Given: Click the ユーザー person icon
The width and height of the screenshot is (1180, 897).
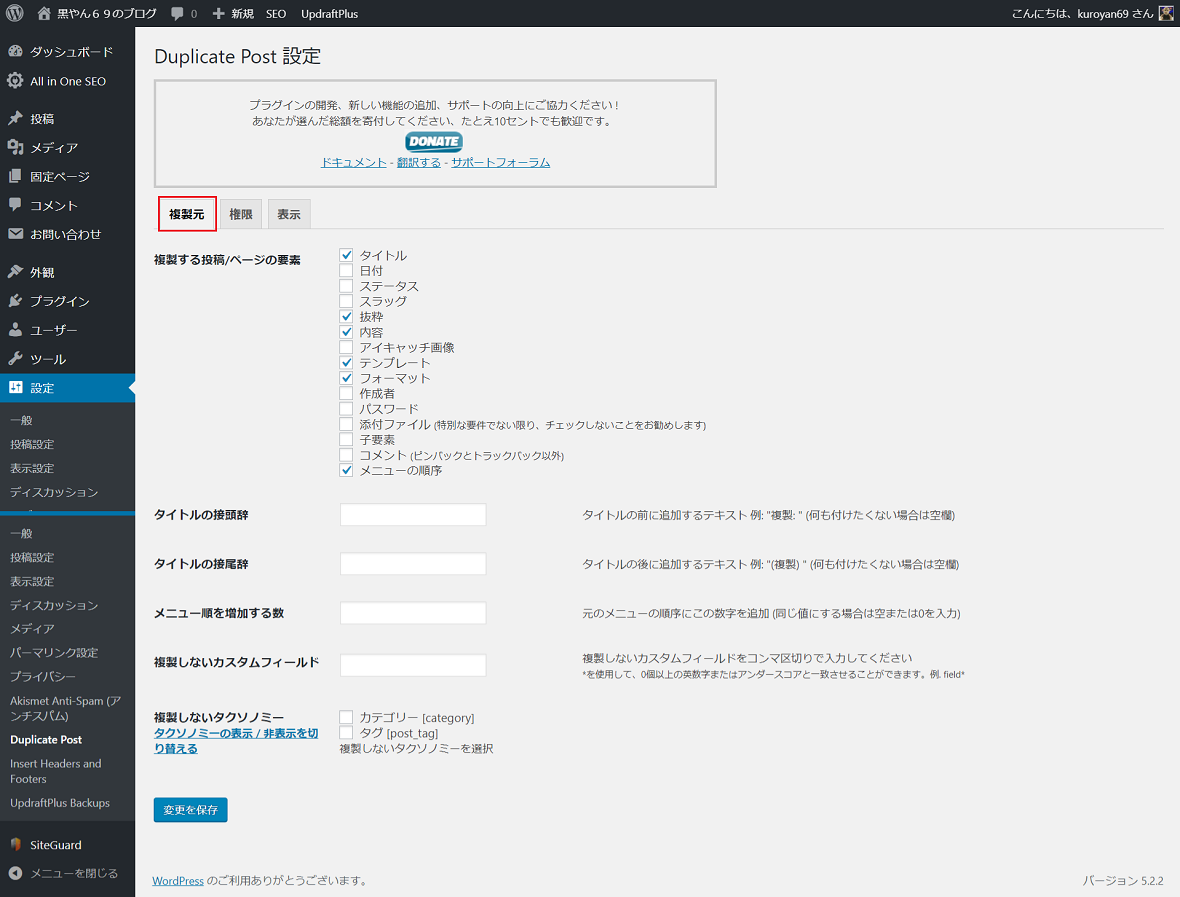Looking at the screenshot, I should tap(15, 330).
